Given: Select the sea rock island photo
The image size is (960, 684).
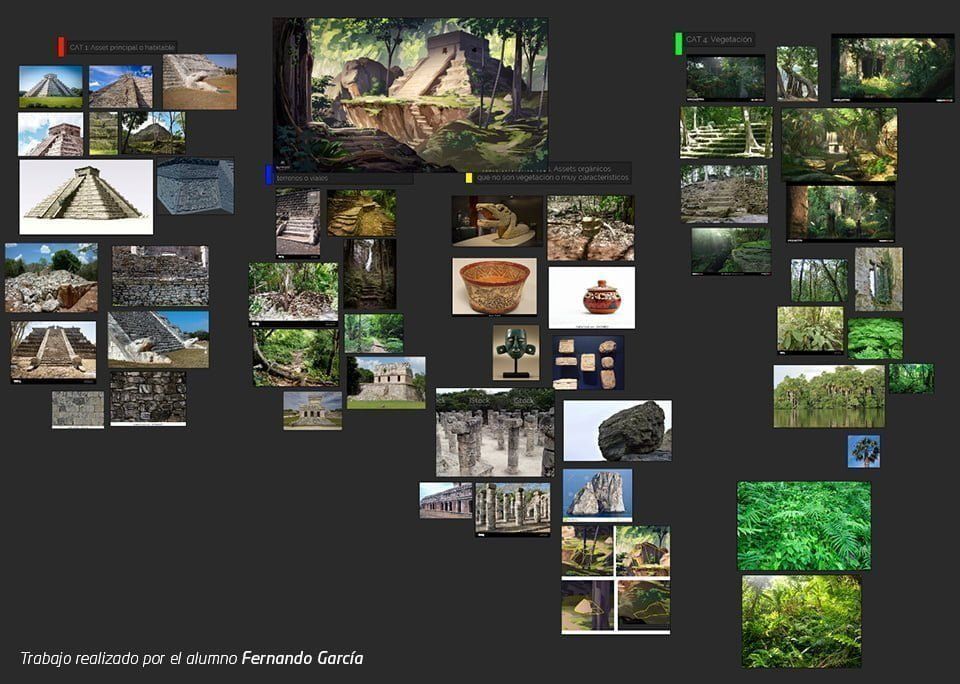Looking at the screenshot, I should pos(598,495).
